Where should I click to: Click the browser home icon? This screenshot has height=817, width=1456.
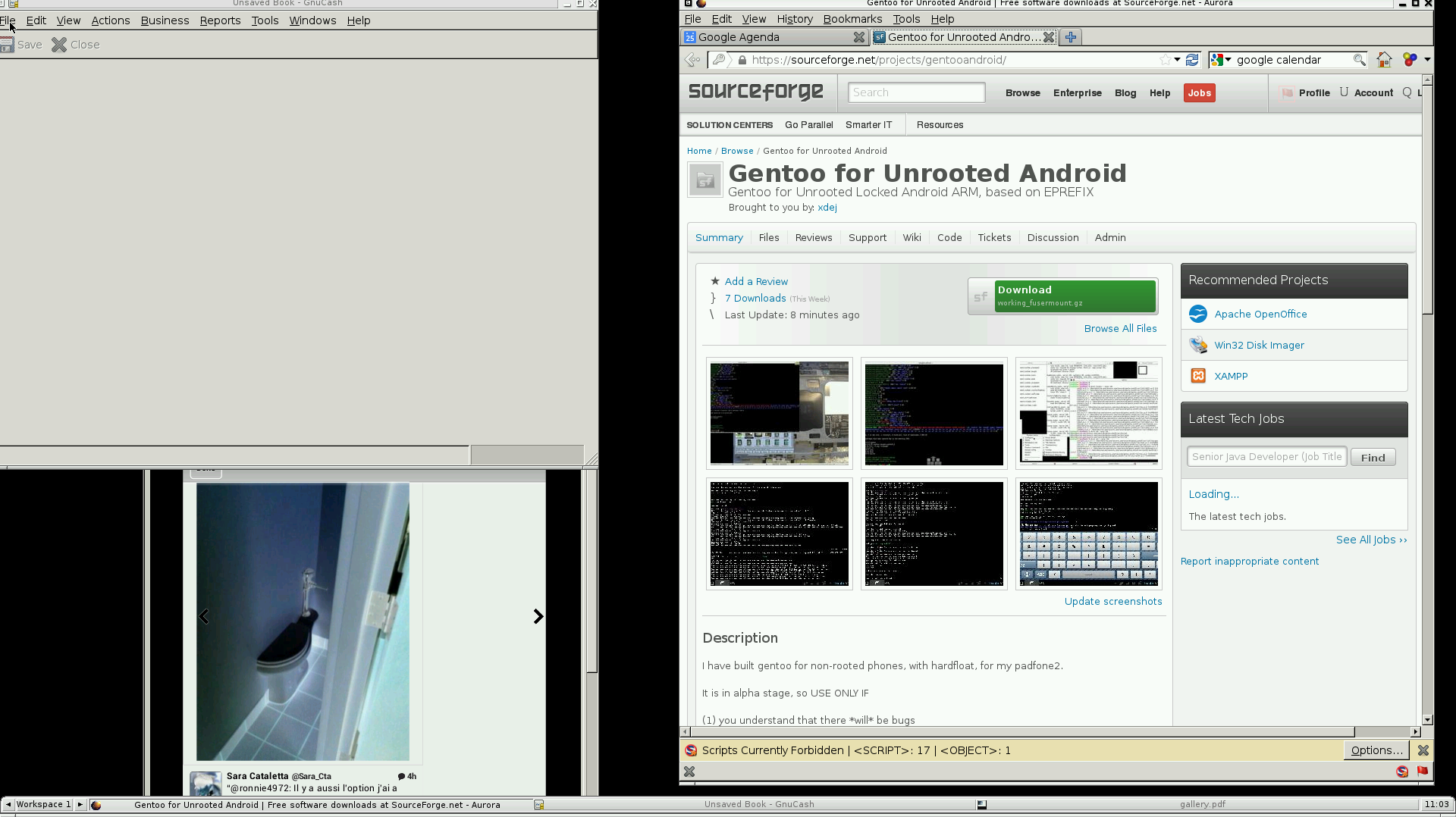pos(1384,60)
